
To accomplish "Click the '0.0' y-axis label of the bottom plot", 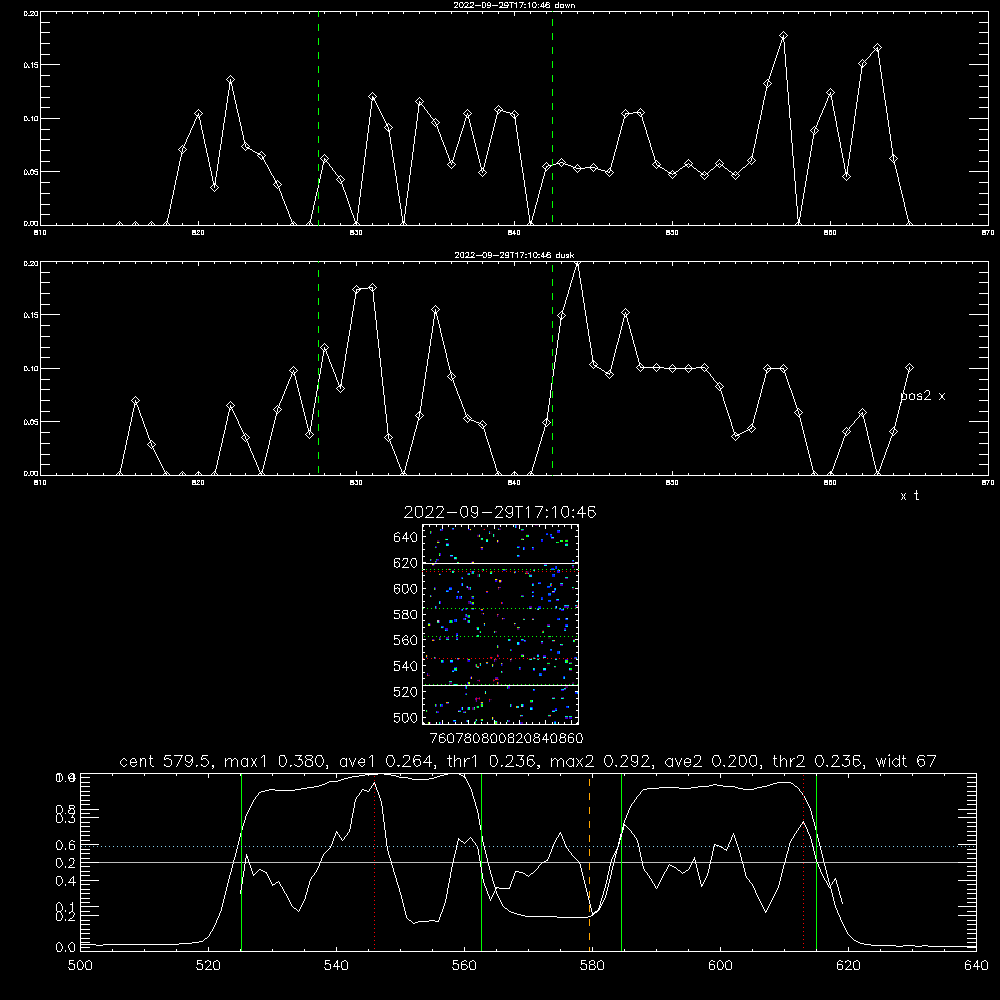I will click(x=65, y=948).
